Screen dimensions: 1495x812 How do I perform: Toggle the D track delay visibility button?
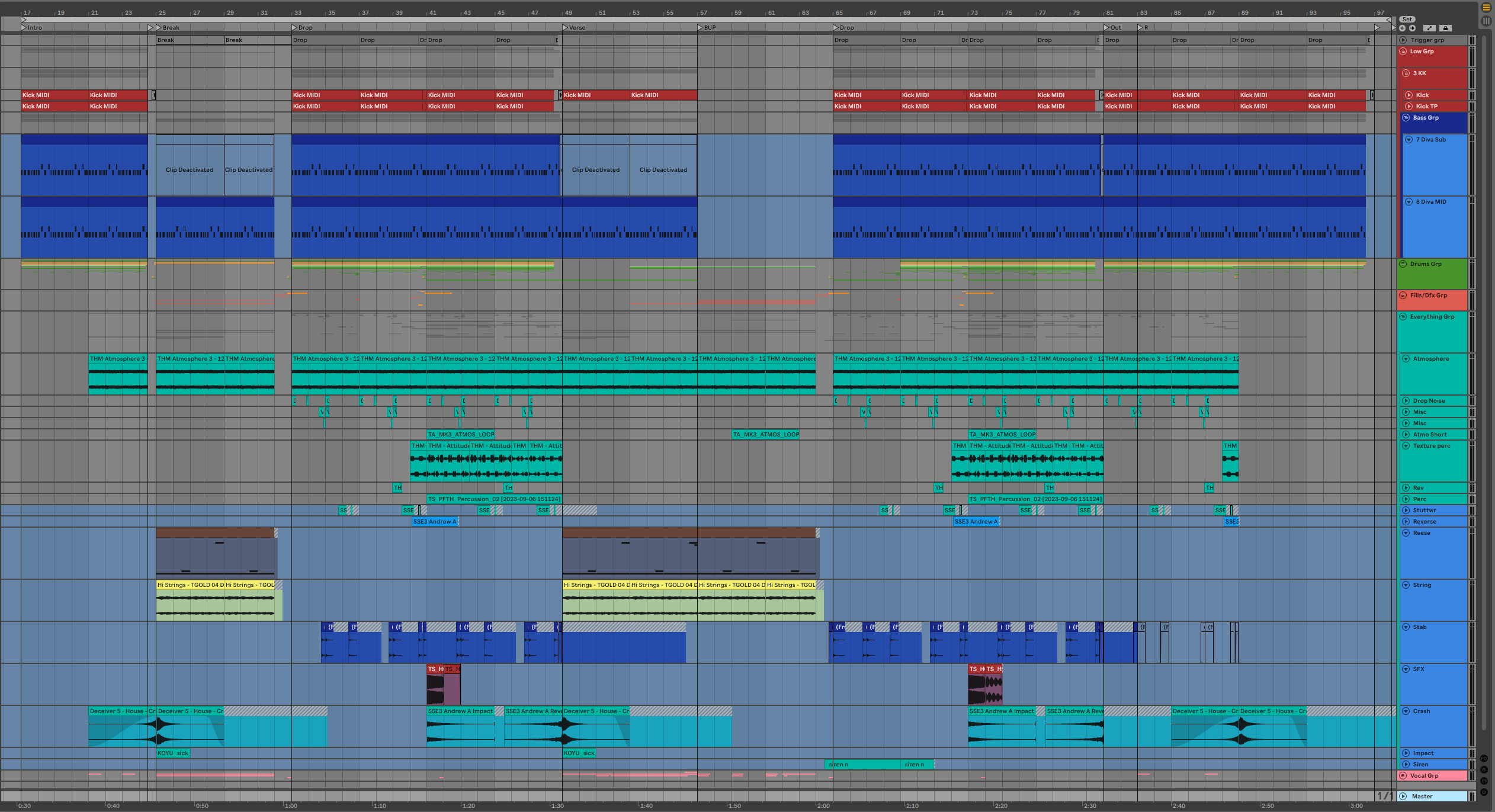(1484, 792)
